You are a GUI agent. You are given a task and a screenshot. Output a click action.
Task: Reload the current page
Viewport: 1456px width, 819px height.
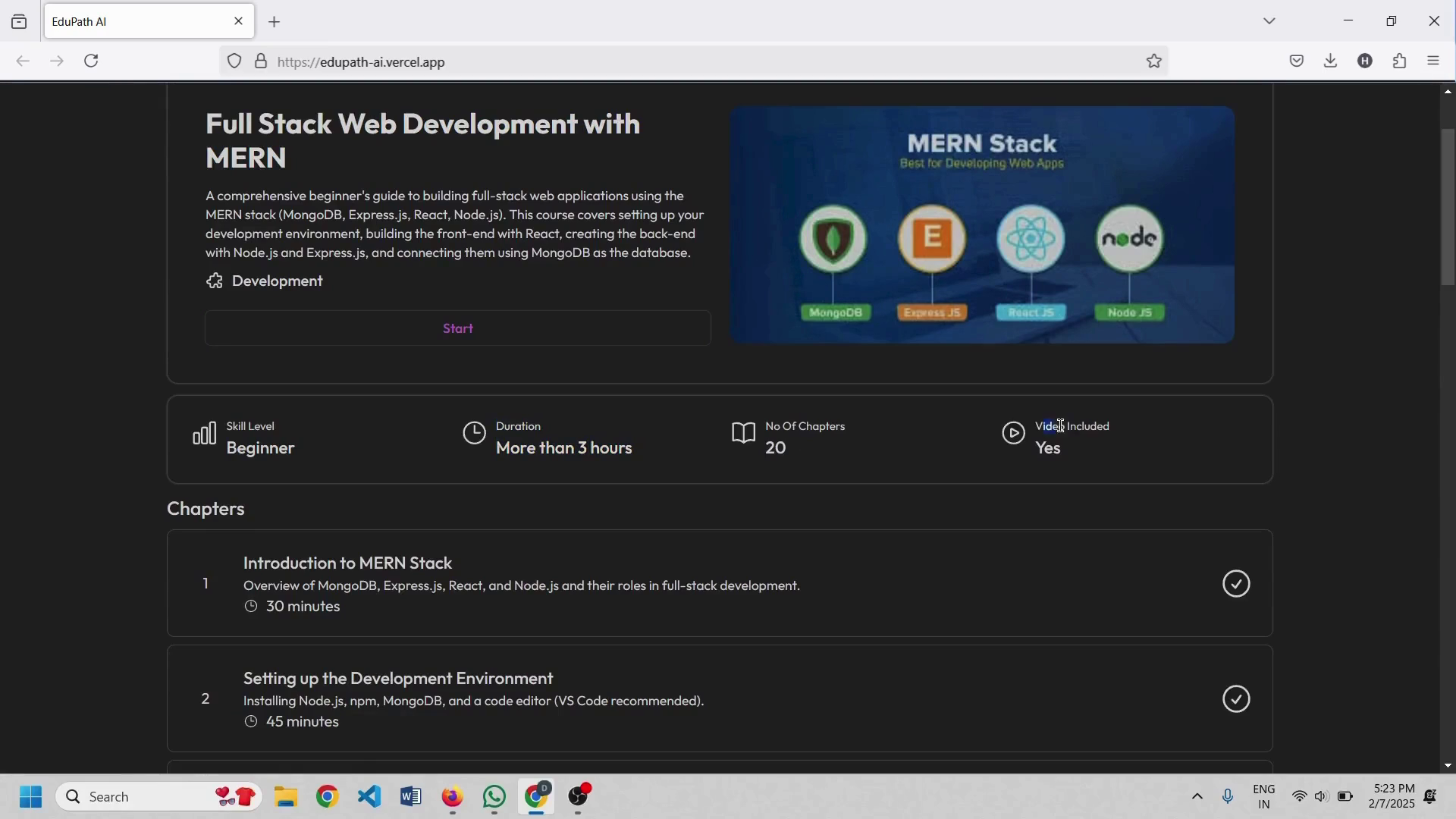point(92,61)
